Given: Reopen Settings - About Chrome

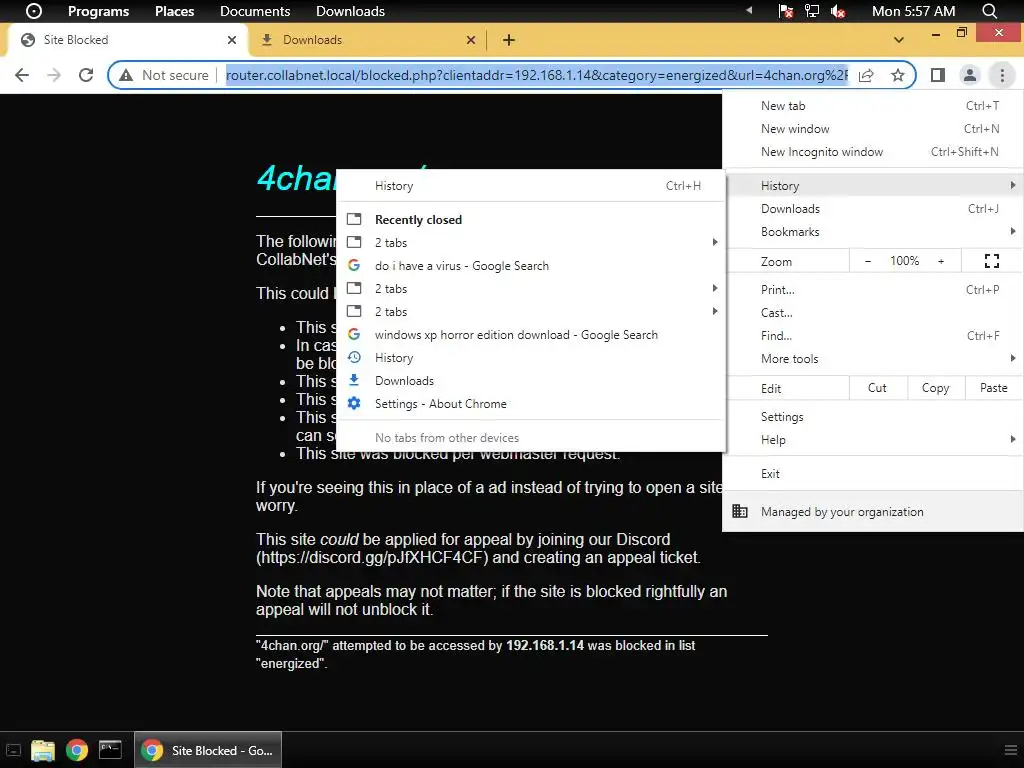Looking at the screenshot, I should [x=530, y=404].
